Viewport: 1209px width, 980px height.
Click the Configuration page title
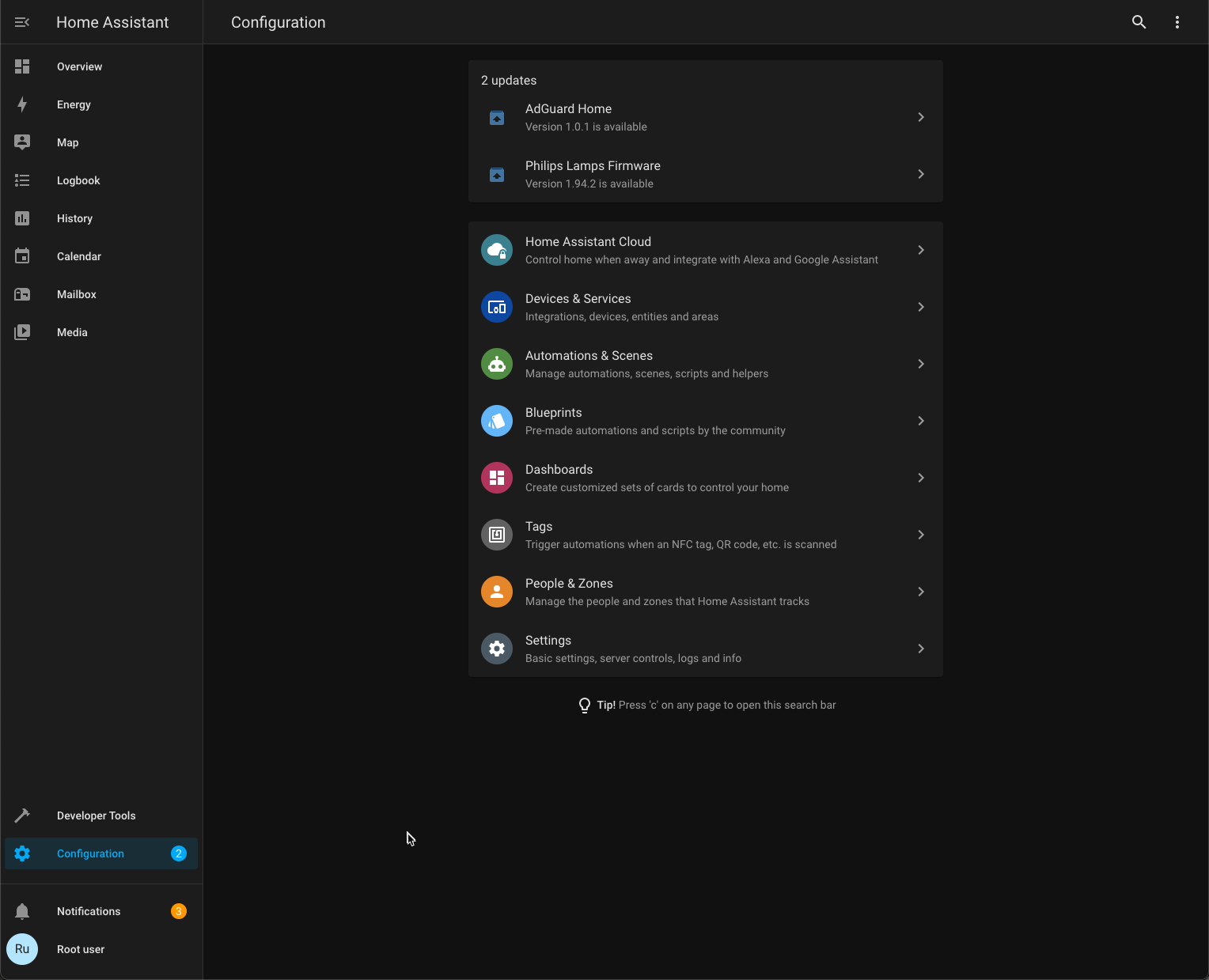(x=279, y=22)
